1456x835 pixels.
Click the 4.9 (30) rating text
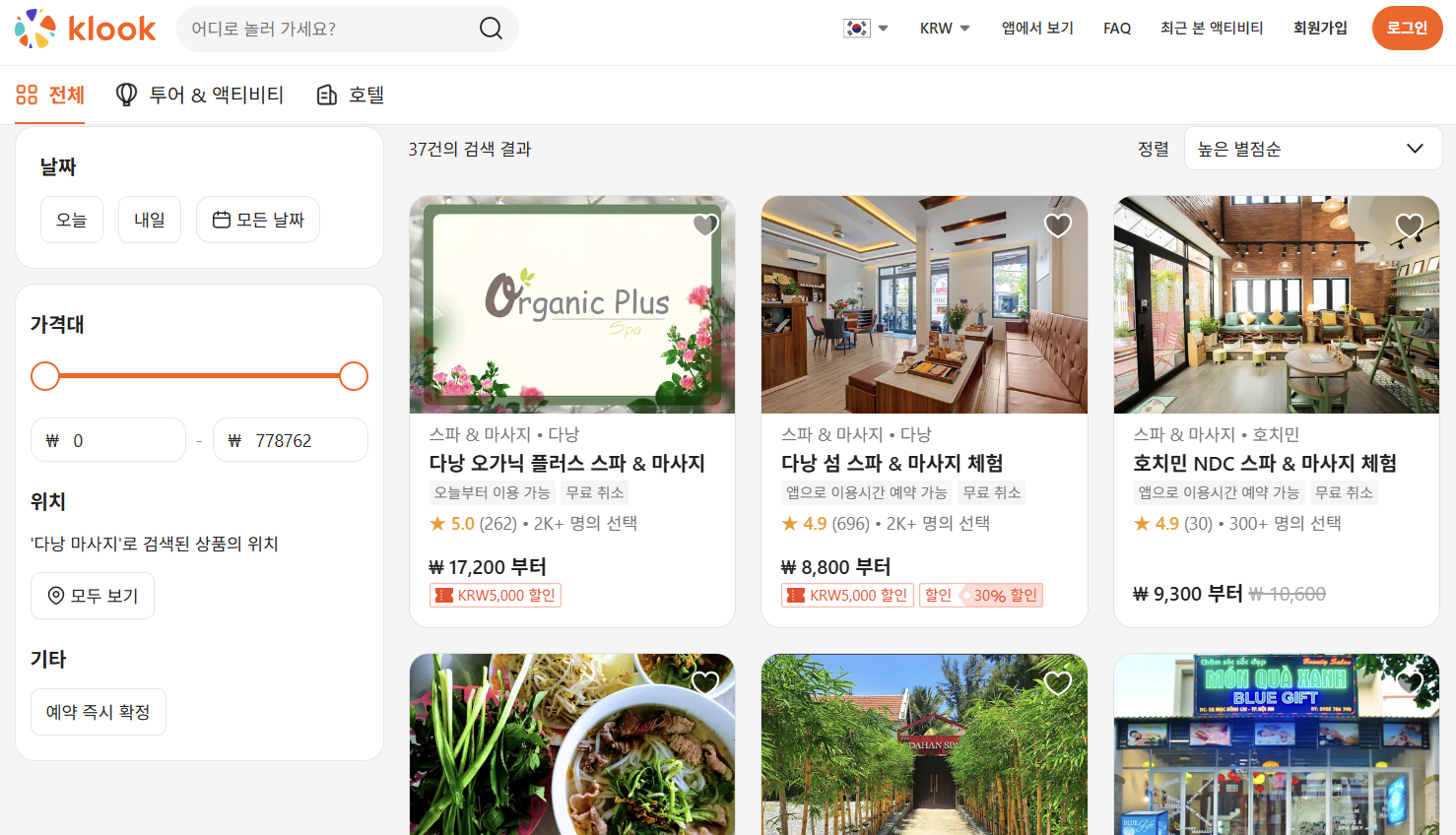coord(1173,523)
